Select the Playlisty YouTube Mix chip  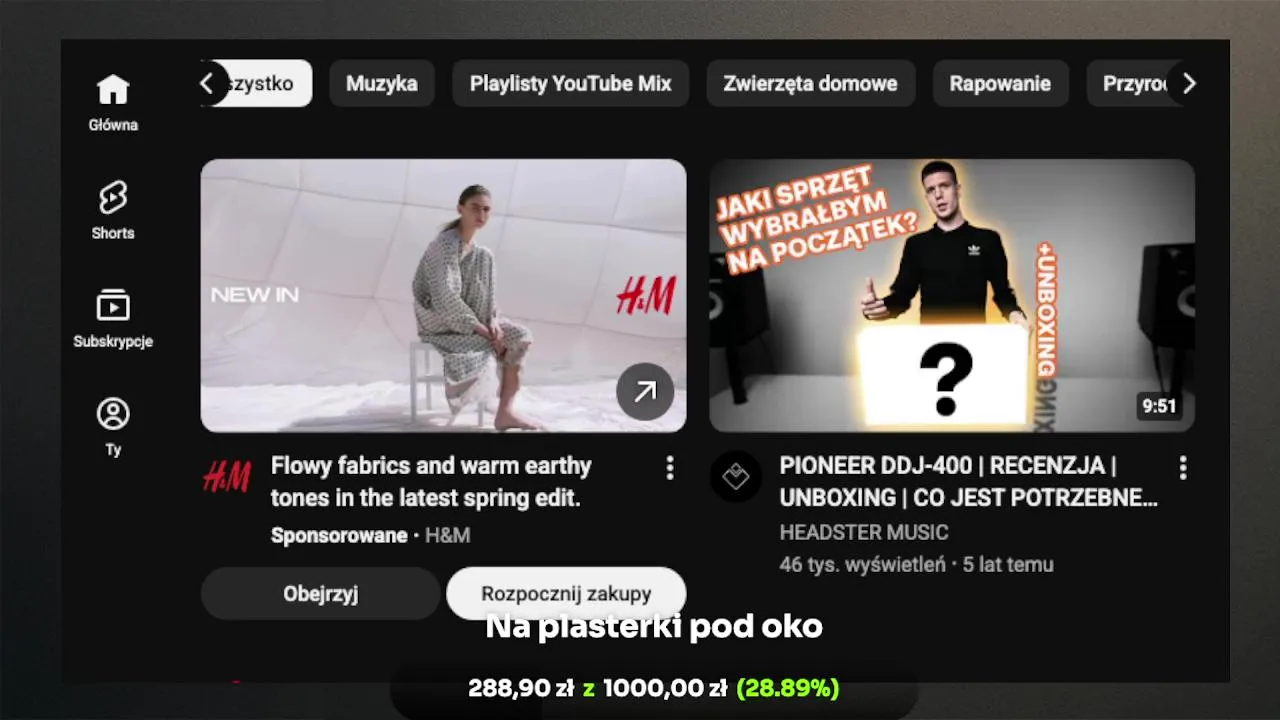pyautogui.click(x=571, y=83)
